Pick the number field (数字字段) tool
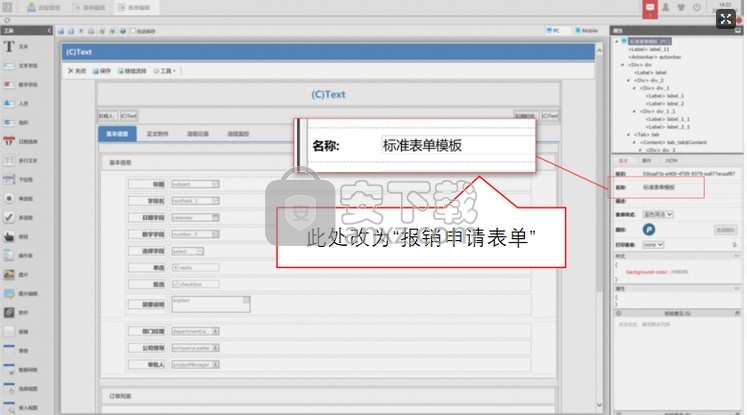The image size is (747, 415). point(9,84)
